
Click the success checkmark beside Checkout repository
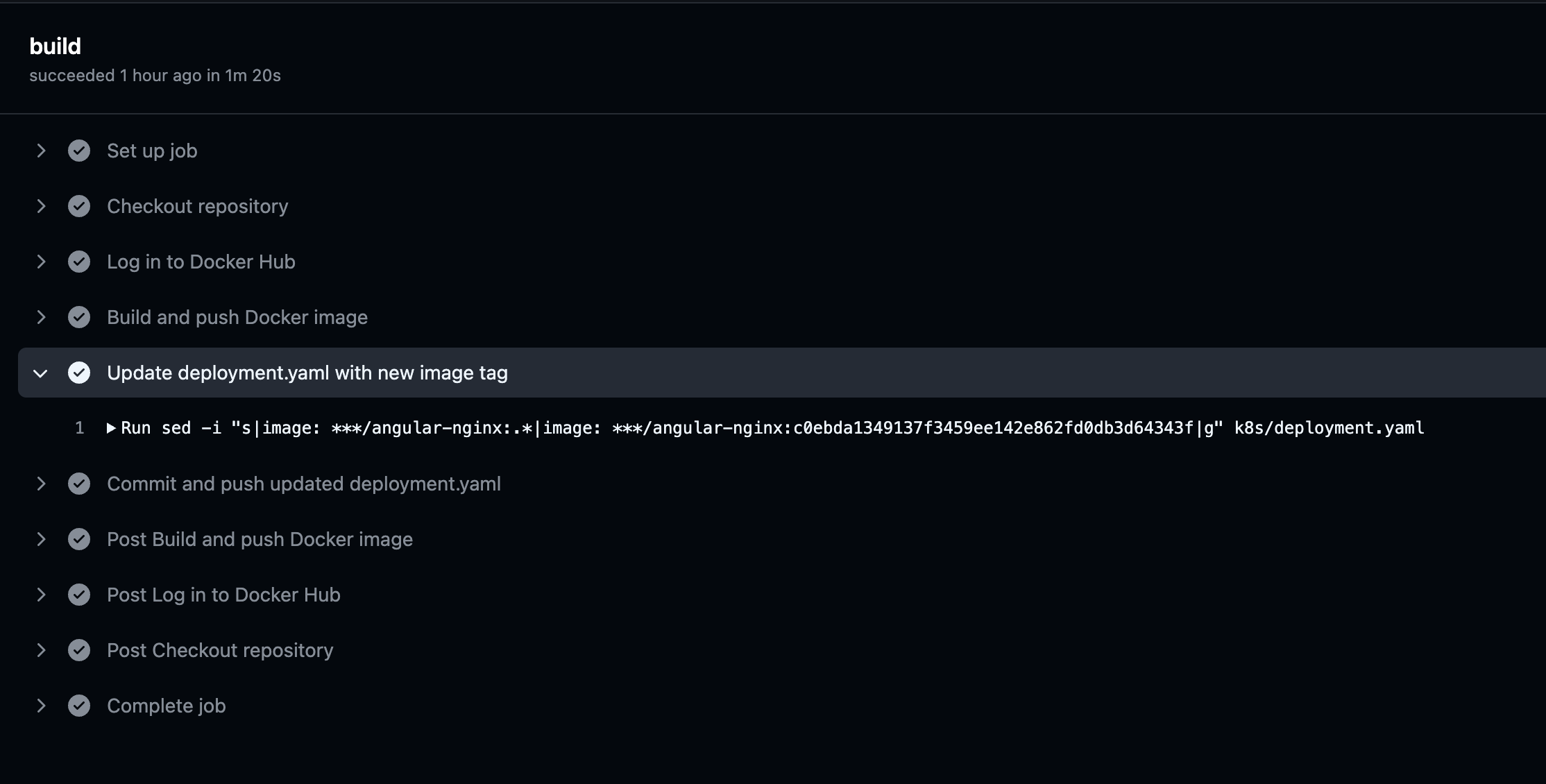pyautogui.click(x=79, y=206)
